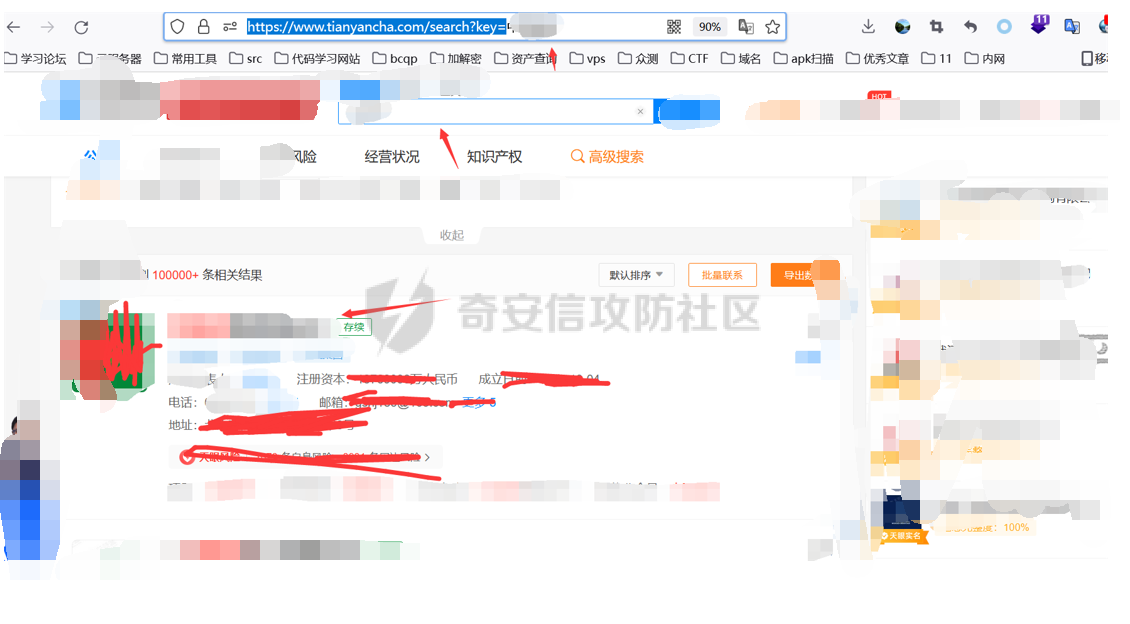Select the 知识产权 tab
Viewport: 1130px width, 624px height.
click(x=494, y=157)
